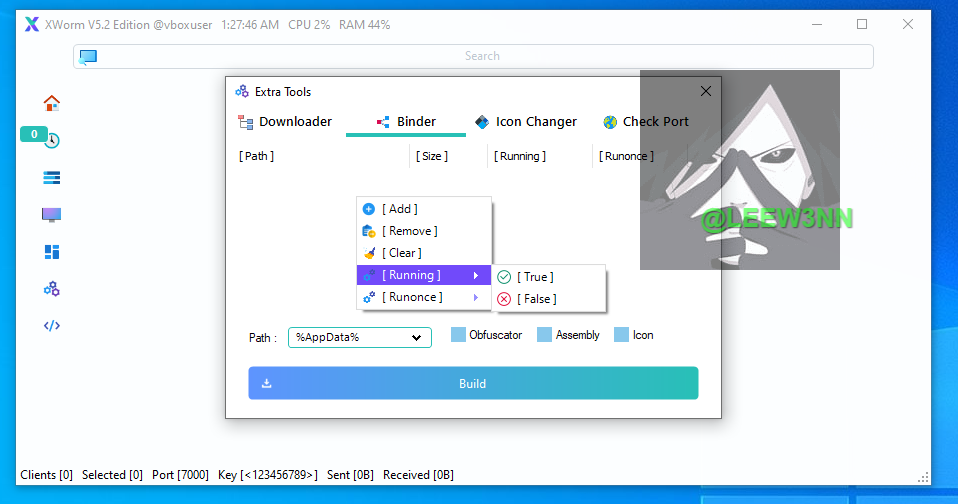Click inside the Search field

pos(482,57)
